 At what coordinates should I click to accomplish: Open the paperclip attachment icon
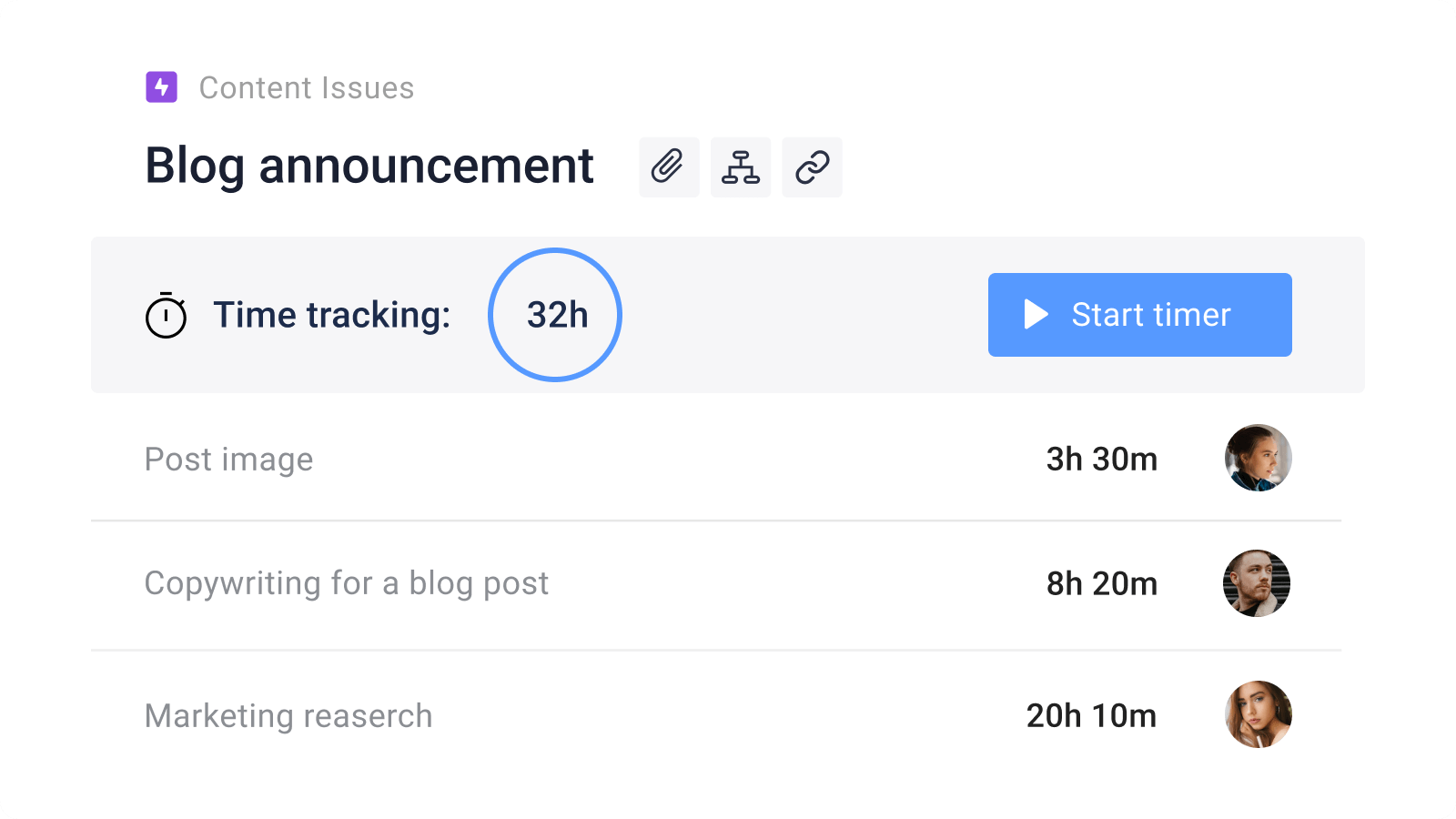click(x=669, y=167)
